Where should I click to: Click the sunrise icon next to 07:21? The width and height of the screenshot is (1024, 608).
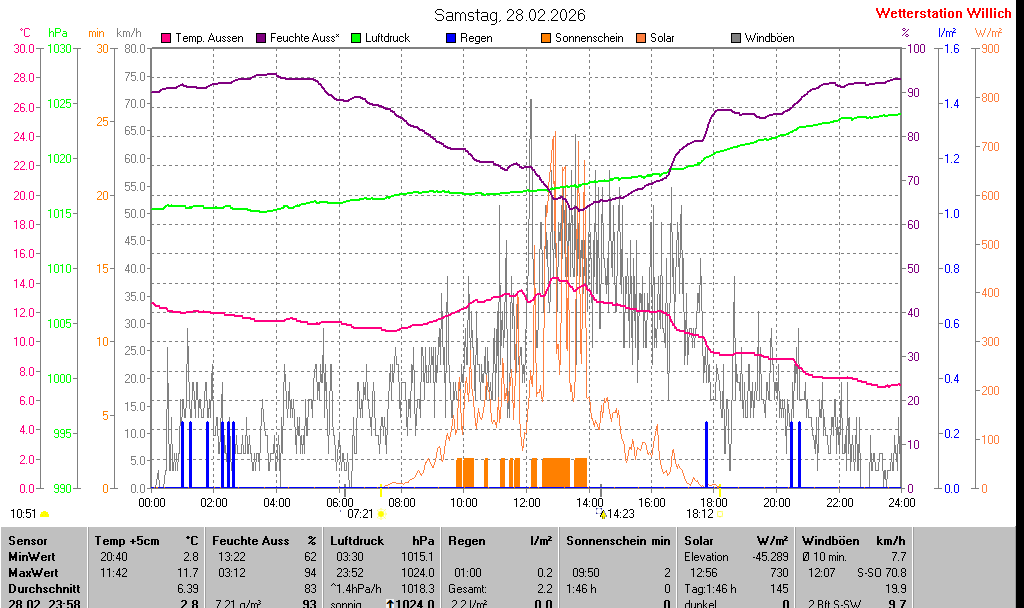coord(381,514)
